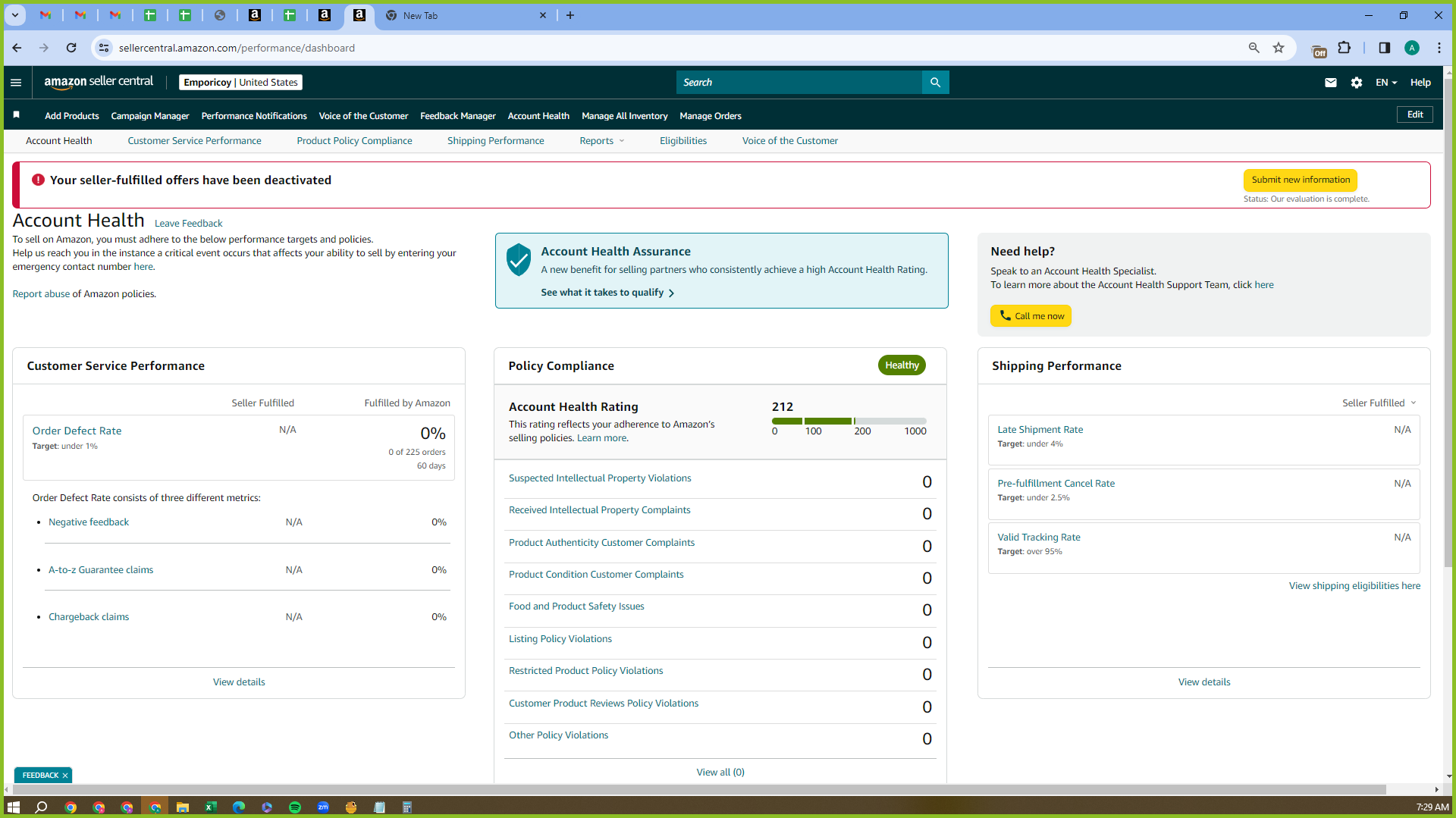
Task: Click the address bar URL
Action: (x=237, y=48)
